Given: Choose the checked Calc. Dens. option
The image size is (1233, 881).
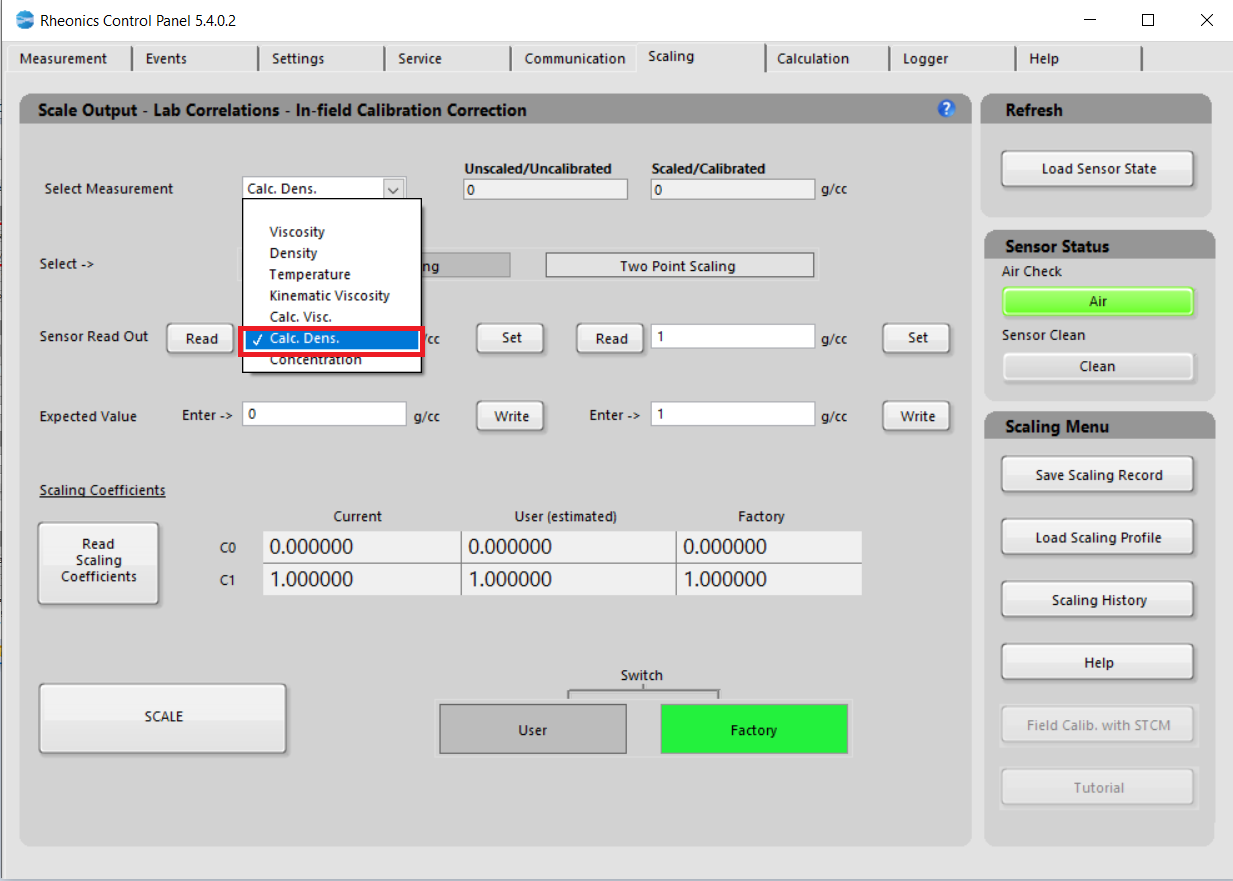Looking at the screenshot, I should pyautogui.click(x=332, y=339).
